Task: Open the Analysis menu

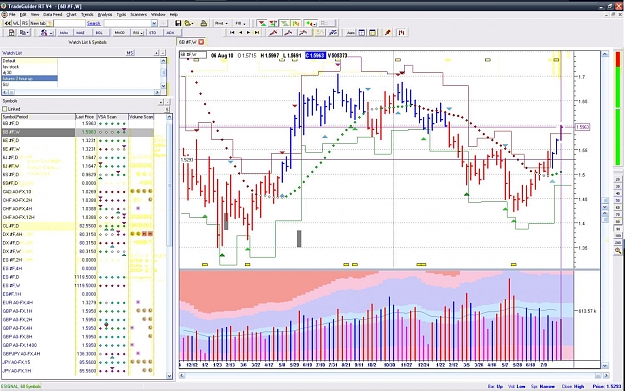Action: tap(105, 14)
